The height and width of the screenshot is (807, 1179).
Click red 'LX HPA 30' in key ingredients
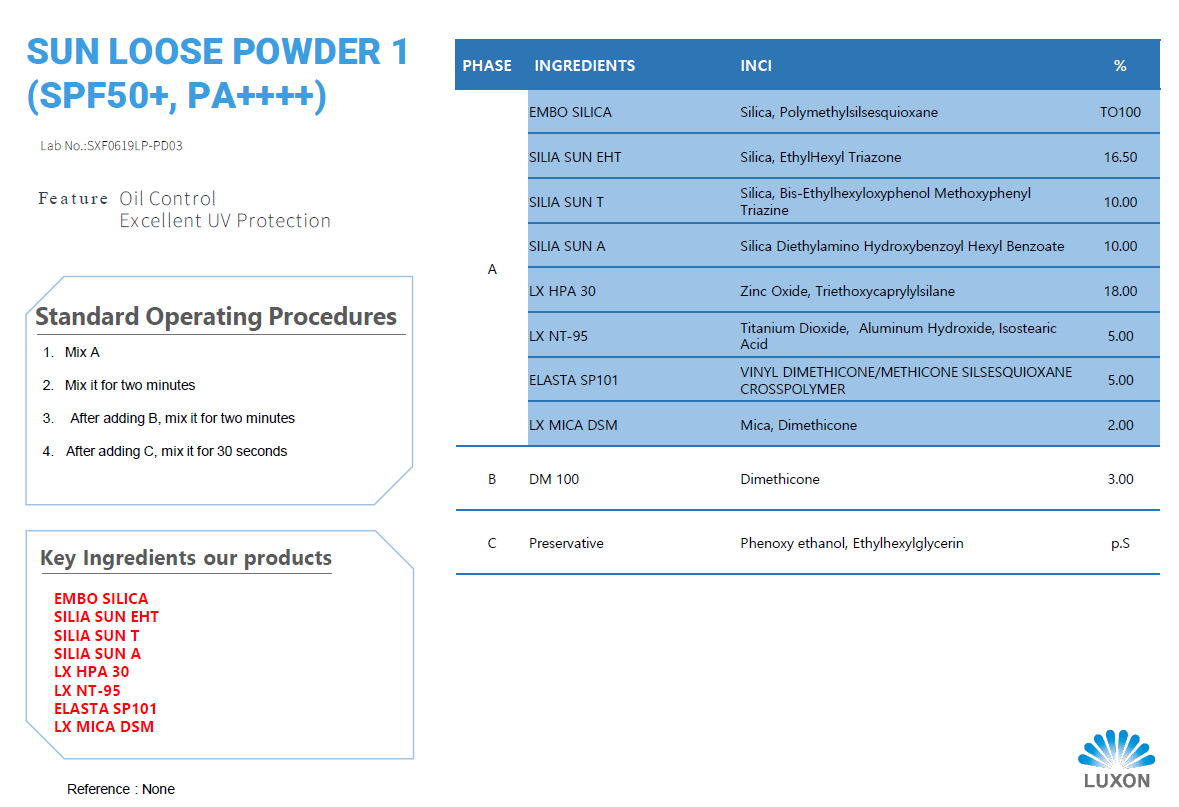point(91,672)
